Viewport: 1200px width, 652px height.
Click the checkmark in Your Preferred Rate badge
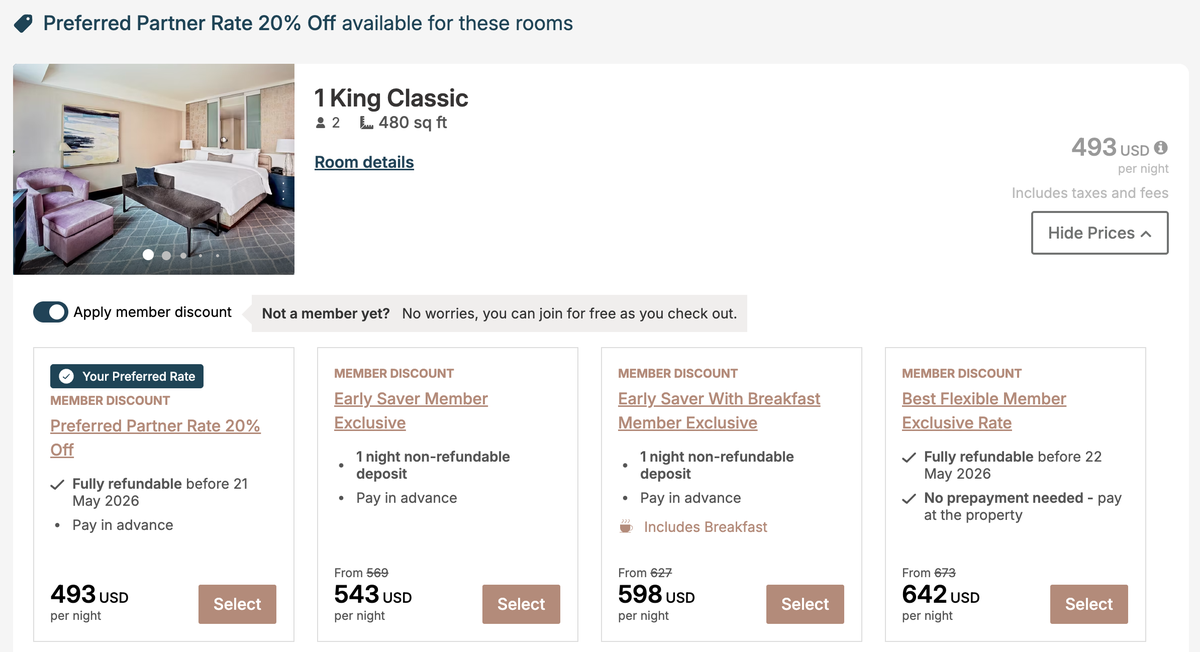67,376
